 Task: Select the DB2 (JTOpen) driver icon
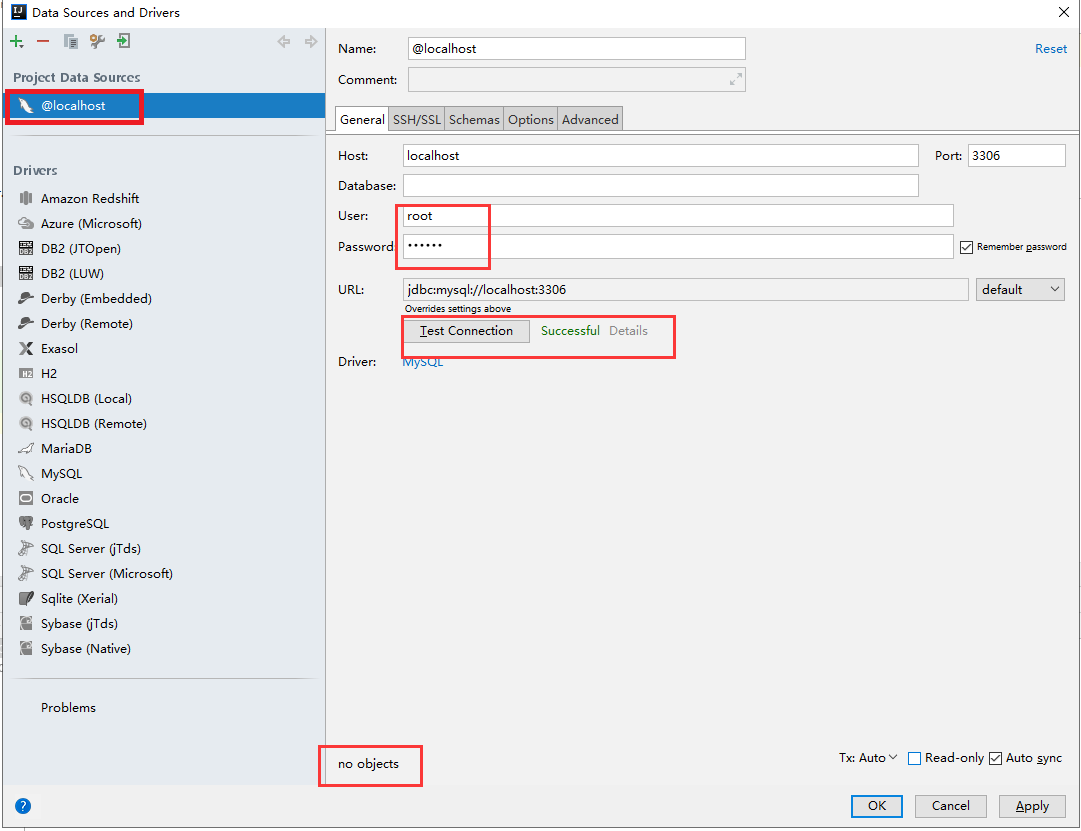coord(26,248)
